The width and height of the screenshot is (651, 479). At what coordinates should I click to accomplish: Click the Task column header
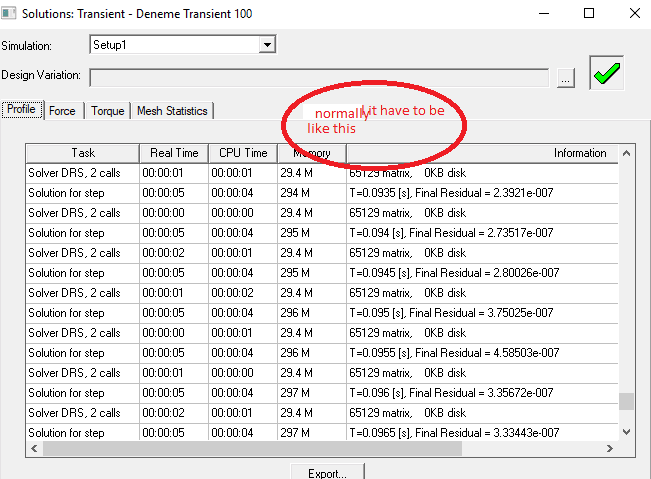point(83,153)
